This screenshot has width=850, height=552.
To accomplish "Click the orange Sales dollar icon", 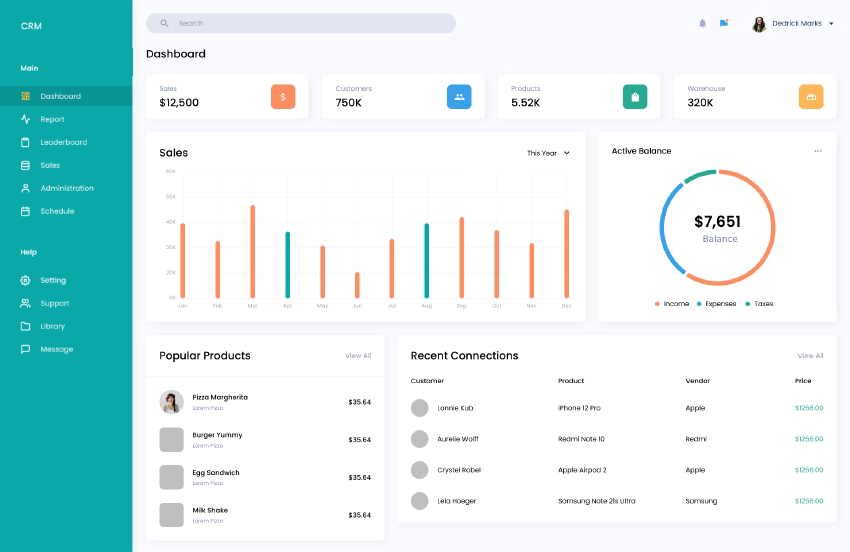I will click(283, 97).
